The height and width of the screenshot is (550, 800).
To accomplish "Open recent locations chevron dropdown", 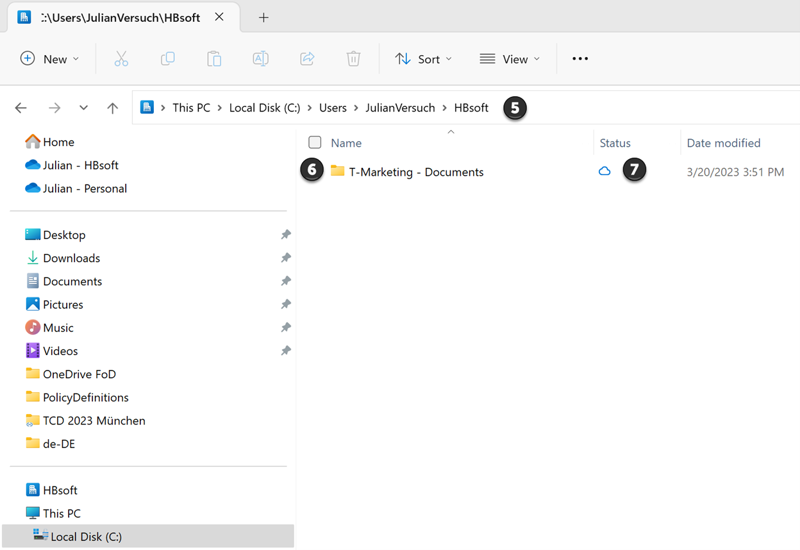I will click(x=83, y=108).
